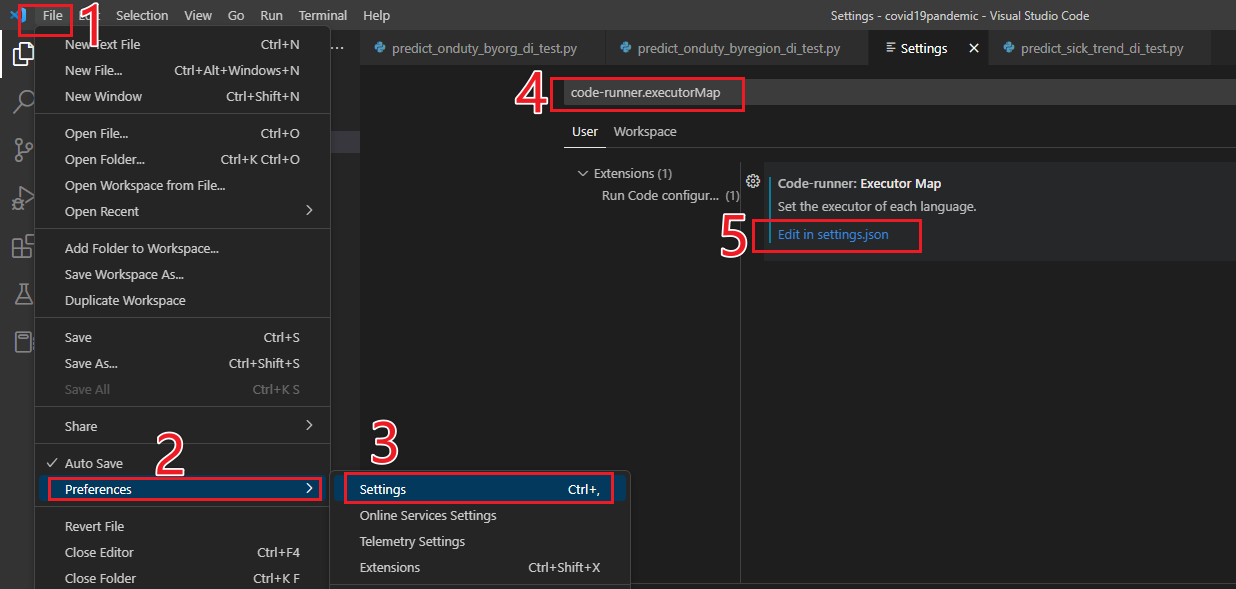Image resolution: width=1236 pixels, height=589 pixels.
Task: Open the Go menu
Action: point(236,15)
